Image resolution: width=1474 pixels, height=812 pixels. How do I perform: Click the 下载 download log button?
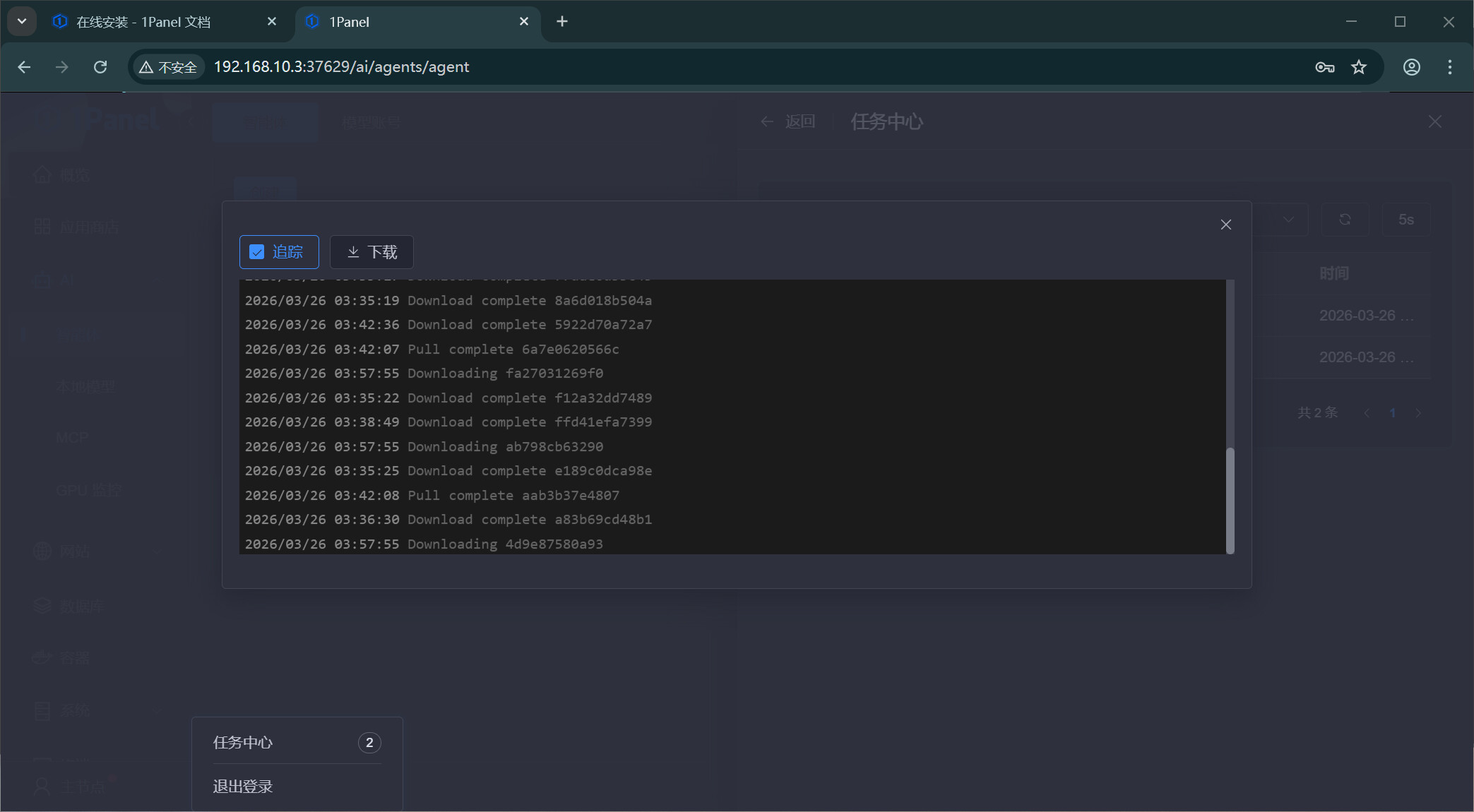click(372, 252)
